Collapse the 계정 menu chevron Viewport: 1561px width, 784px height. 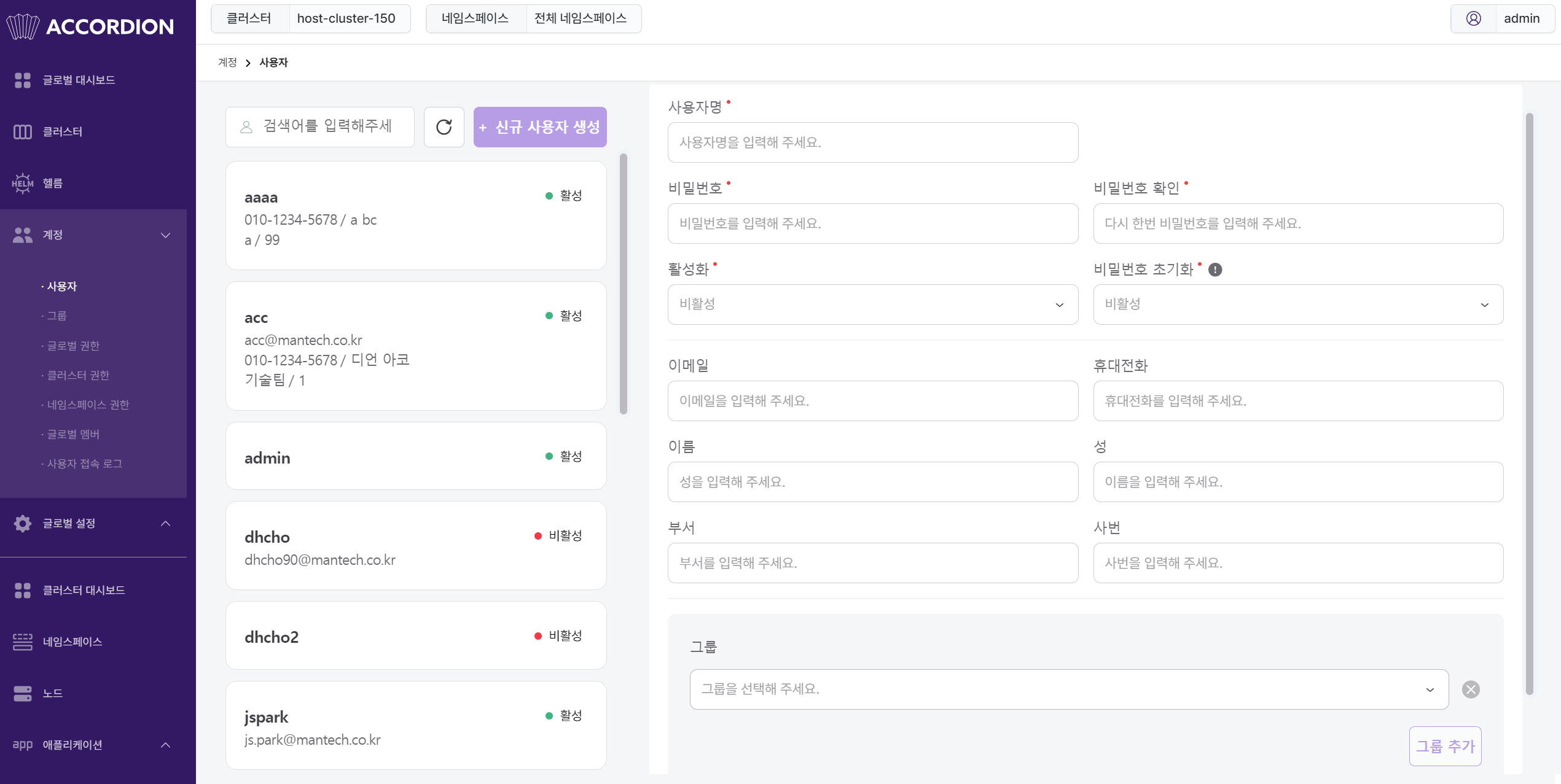166,236
